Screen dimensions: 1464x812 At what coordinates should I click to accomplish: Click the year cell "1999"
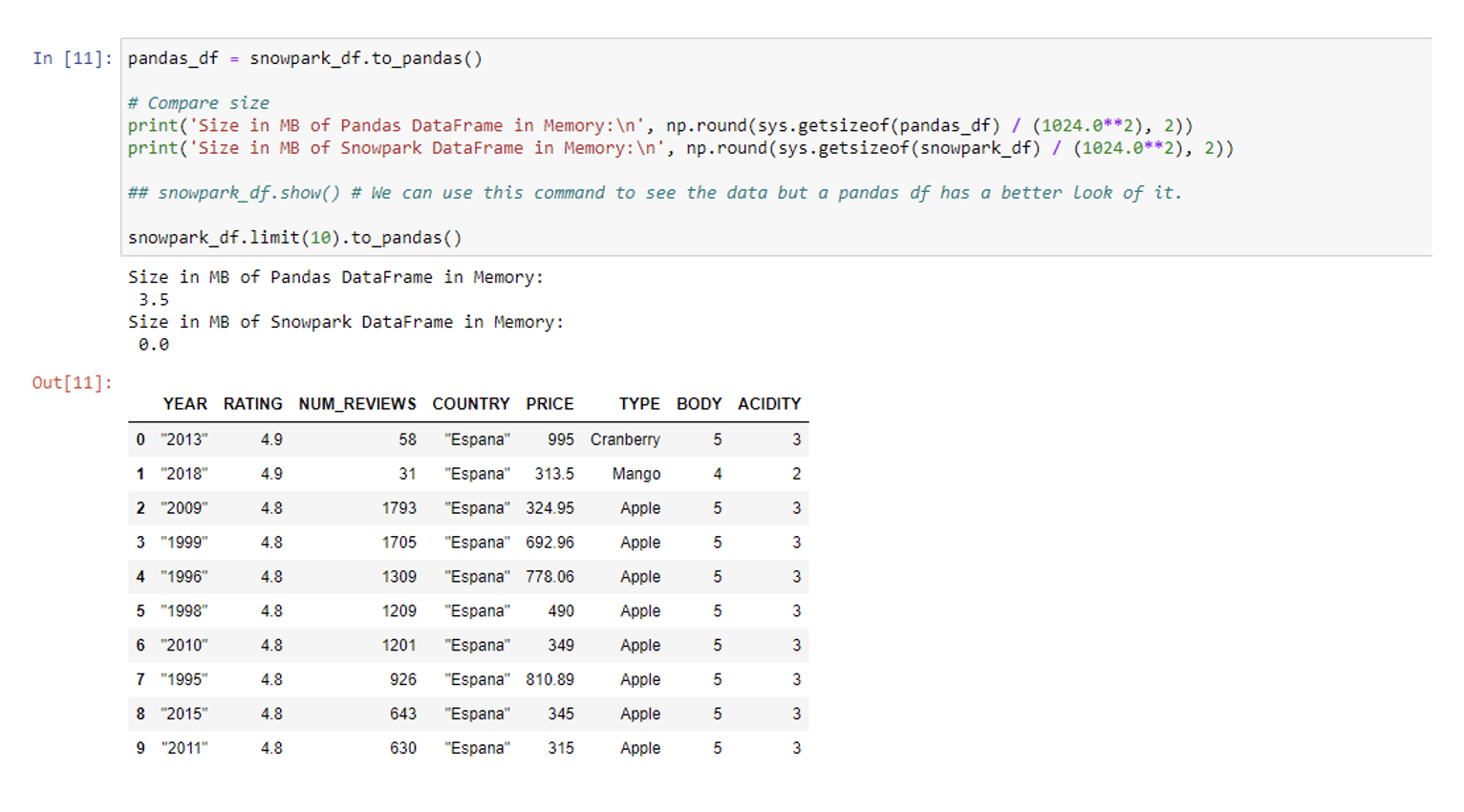pyautogui.click(x=184, y=543)
